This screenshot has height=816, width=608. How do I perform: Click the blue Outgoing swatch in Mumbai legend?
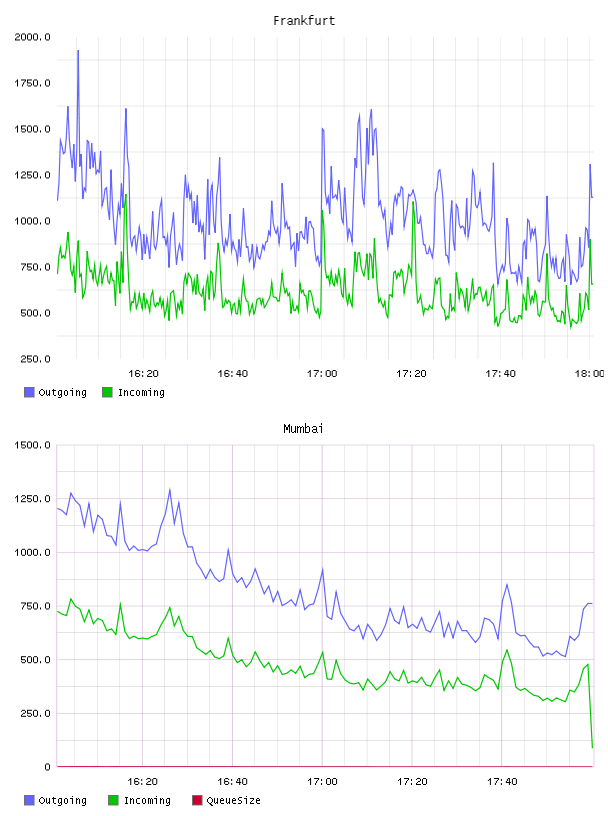click(x=29, y=800)
